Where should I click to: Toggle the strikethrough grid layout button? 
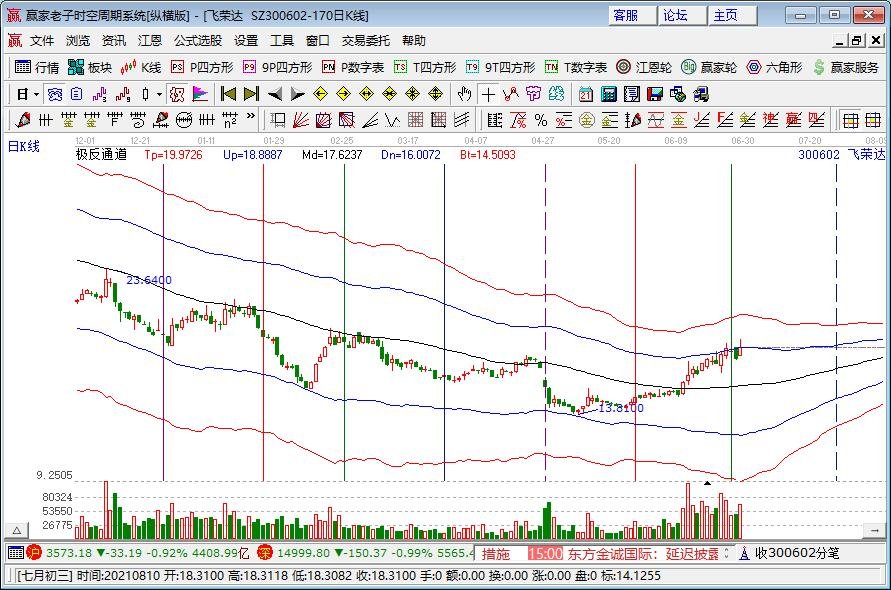pyautogui.click(x=873, y=120)
